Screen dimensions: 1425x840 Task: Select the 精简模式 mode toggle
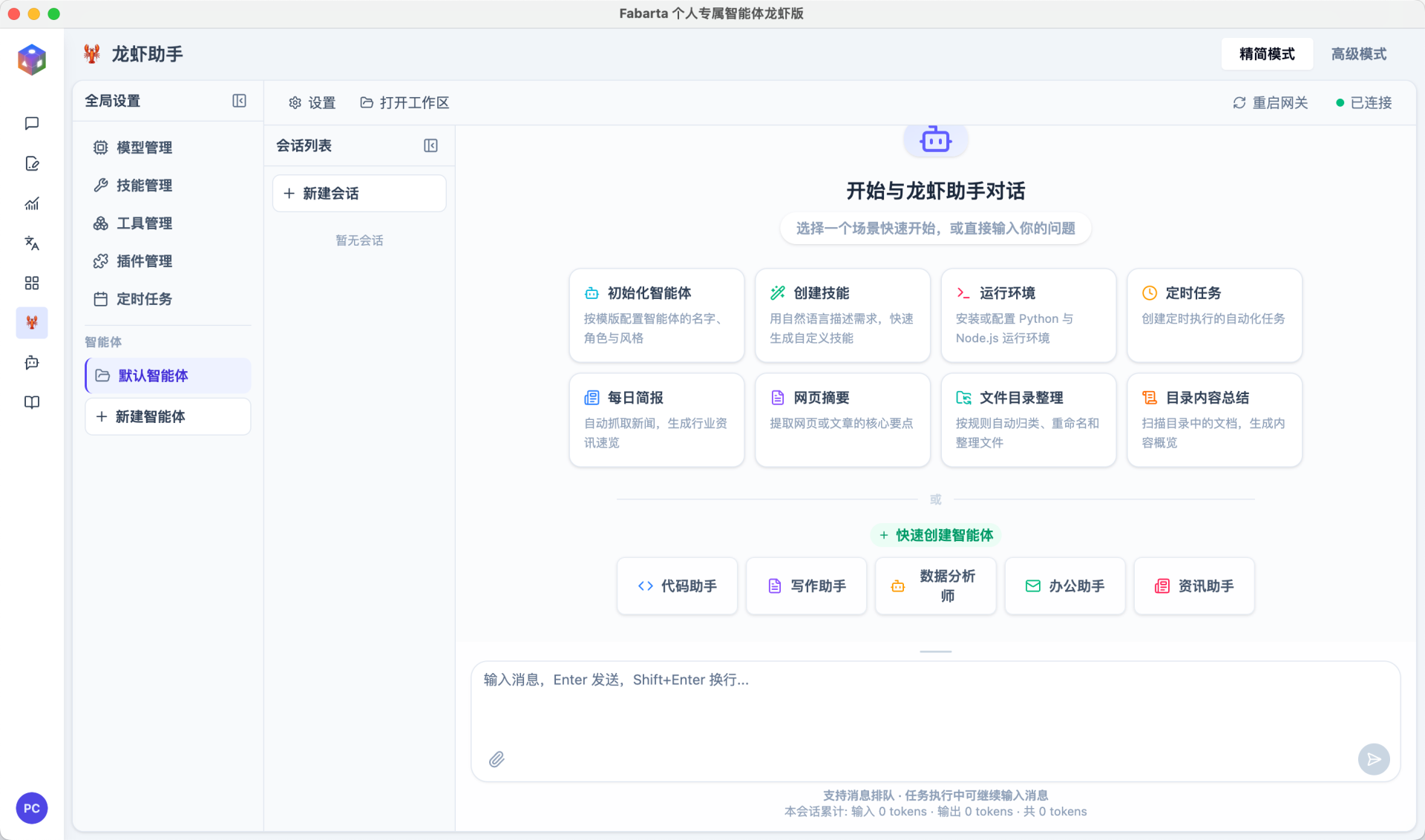[1267, 54]
